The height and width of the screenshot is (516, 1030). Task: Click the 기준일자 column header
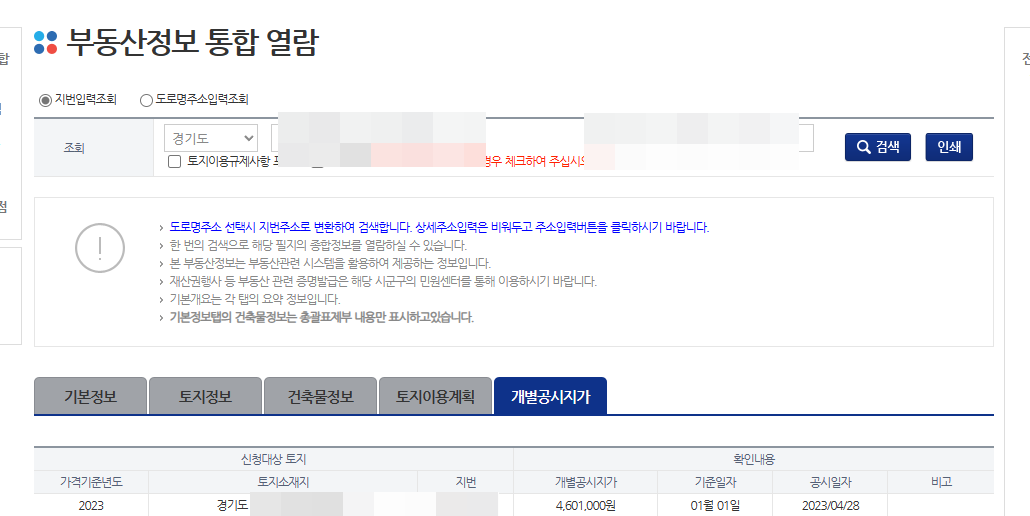pos(715,483)
